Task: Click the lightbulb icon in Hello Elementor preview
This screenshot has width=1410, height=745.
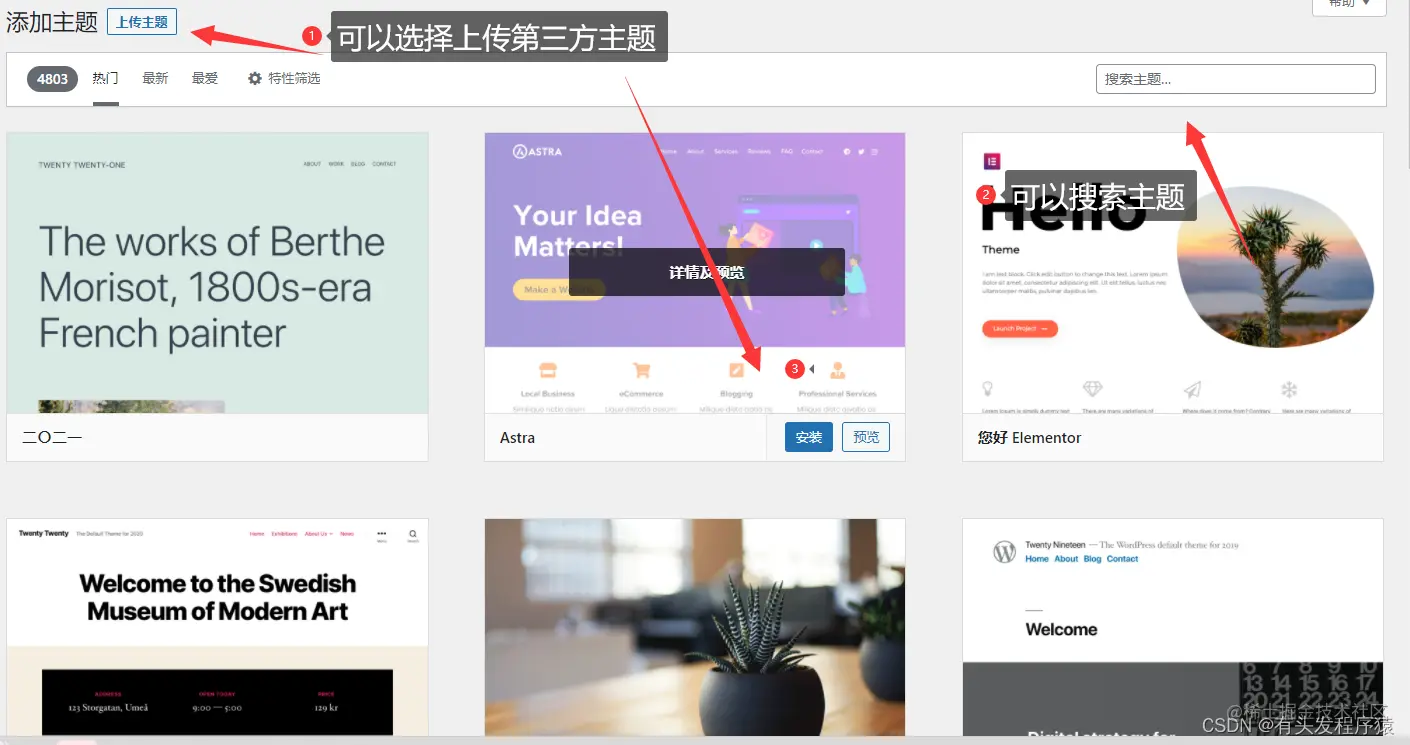Action: click(987, 389)
